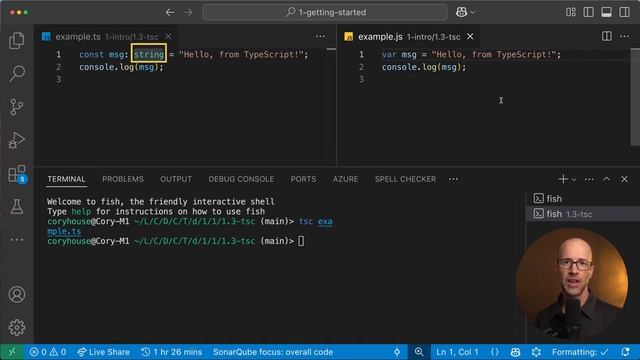This screenshot has height=360, width=640.
Task: Maximize the panel size chevron
Action: pos(607,179)
